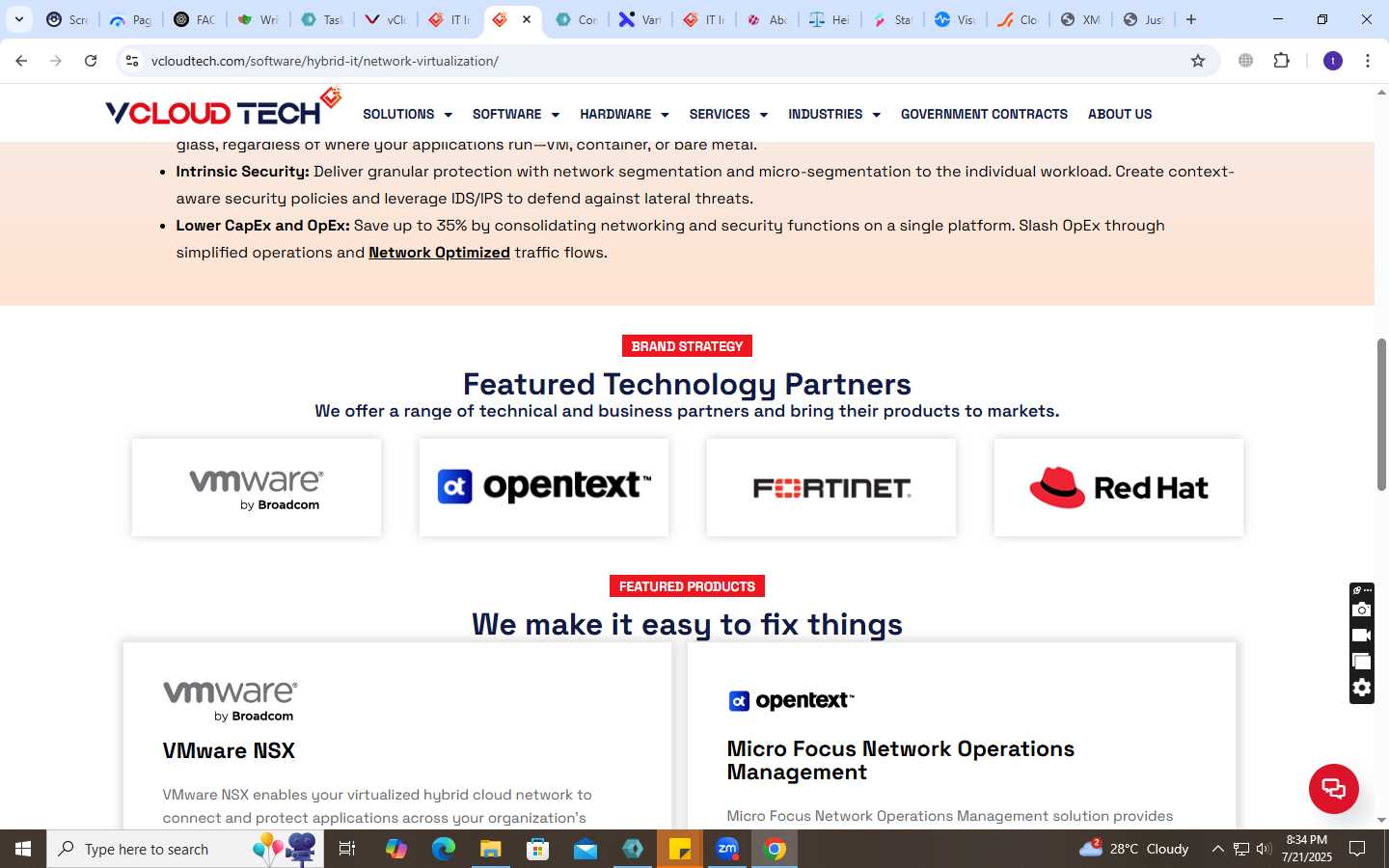Switch to the Visu tab
The image size is (1389, 868).
point(955,19)
